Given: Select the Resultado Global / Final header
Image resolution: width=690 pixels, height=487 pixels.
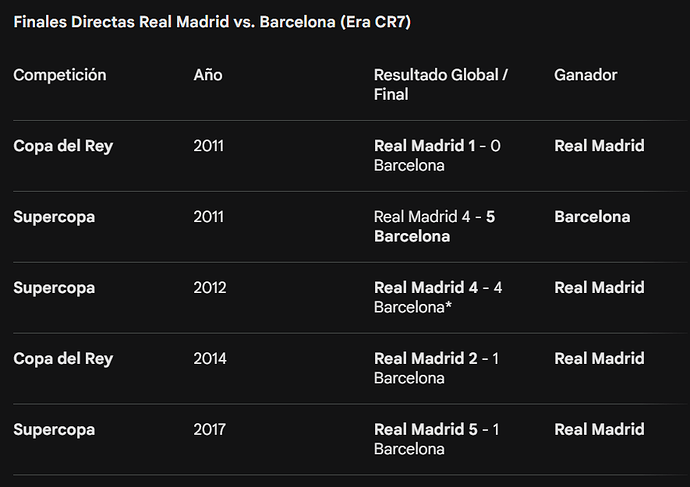Looking at the screenshot, I should [441, 84].
